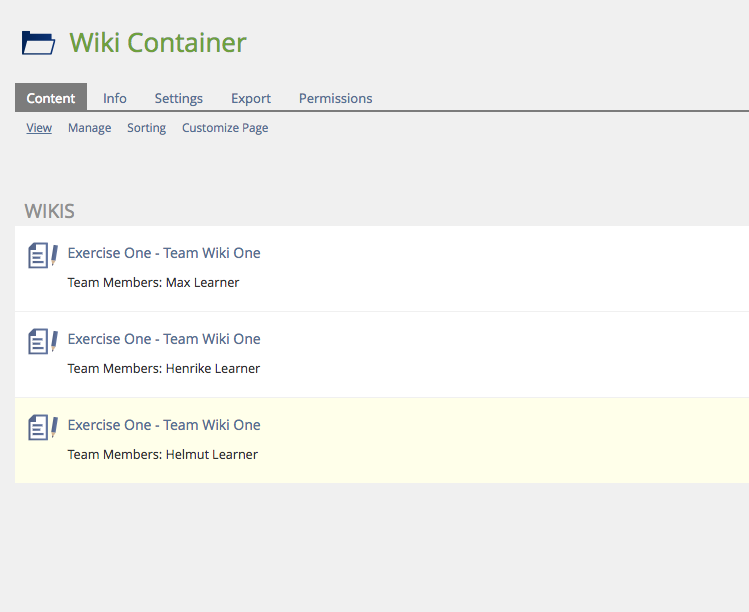
Task: Click the wiki icon for Henrike Learner's wiki
Action: [42, 341]
